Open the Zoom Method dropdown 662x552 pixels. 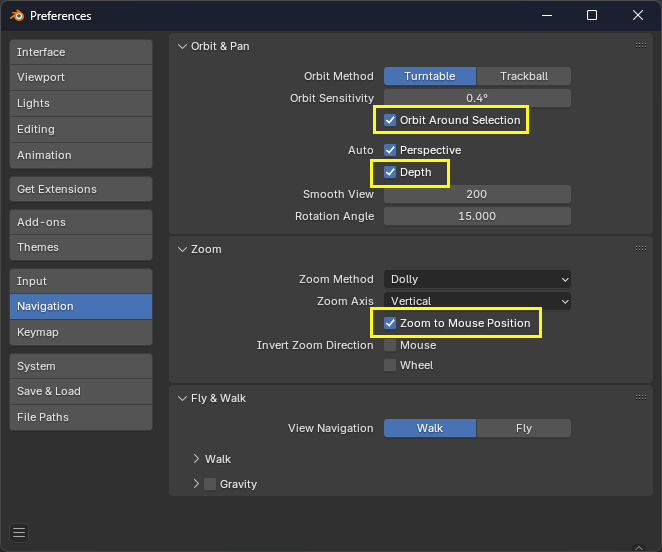477,279
